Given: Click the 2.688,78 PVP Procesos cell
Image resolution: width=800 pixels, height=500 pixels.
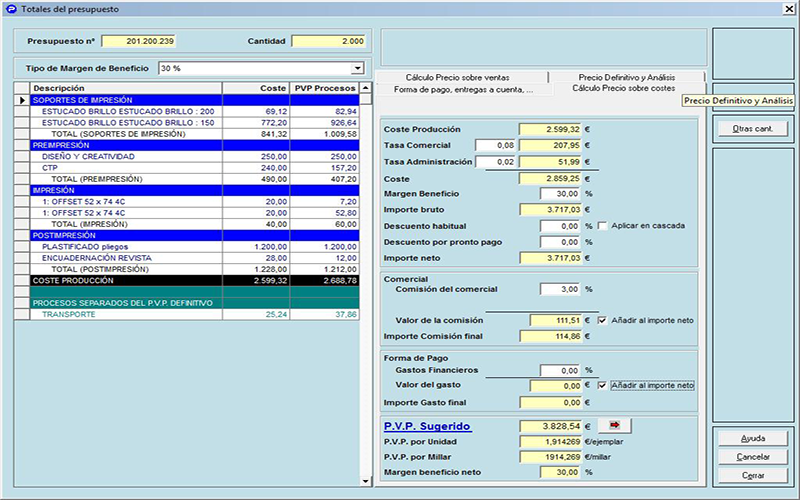Looking at the screenshot, I should point(324,281).
